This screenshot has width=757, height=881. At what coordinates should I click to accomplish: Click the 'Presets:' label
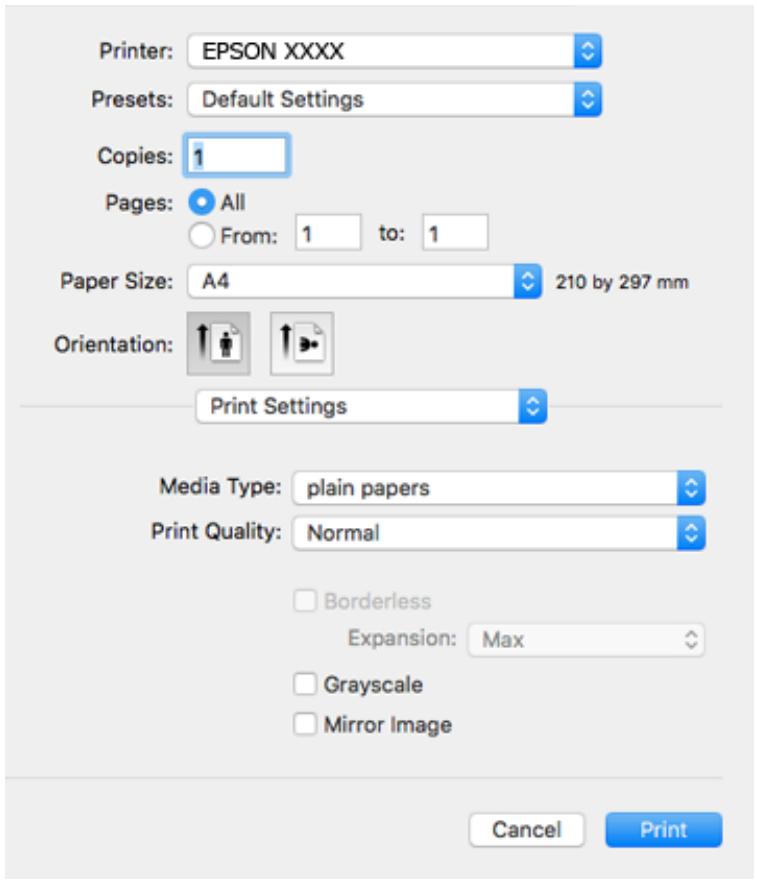pos(132,99)
